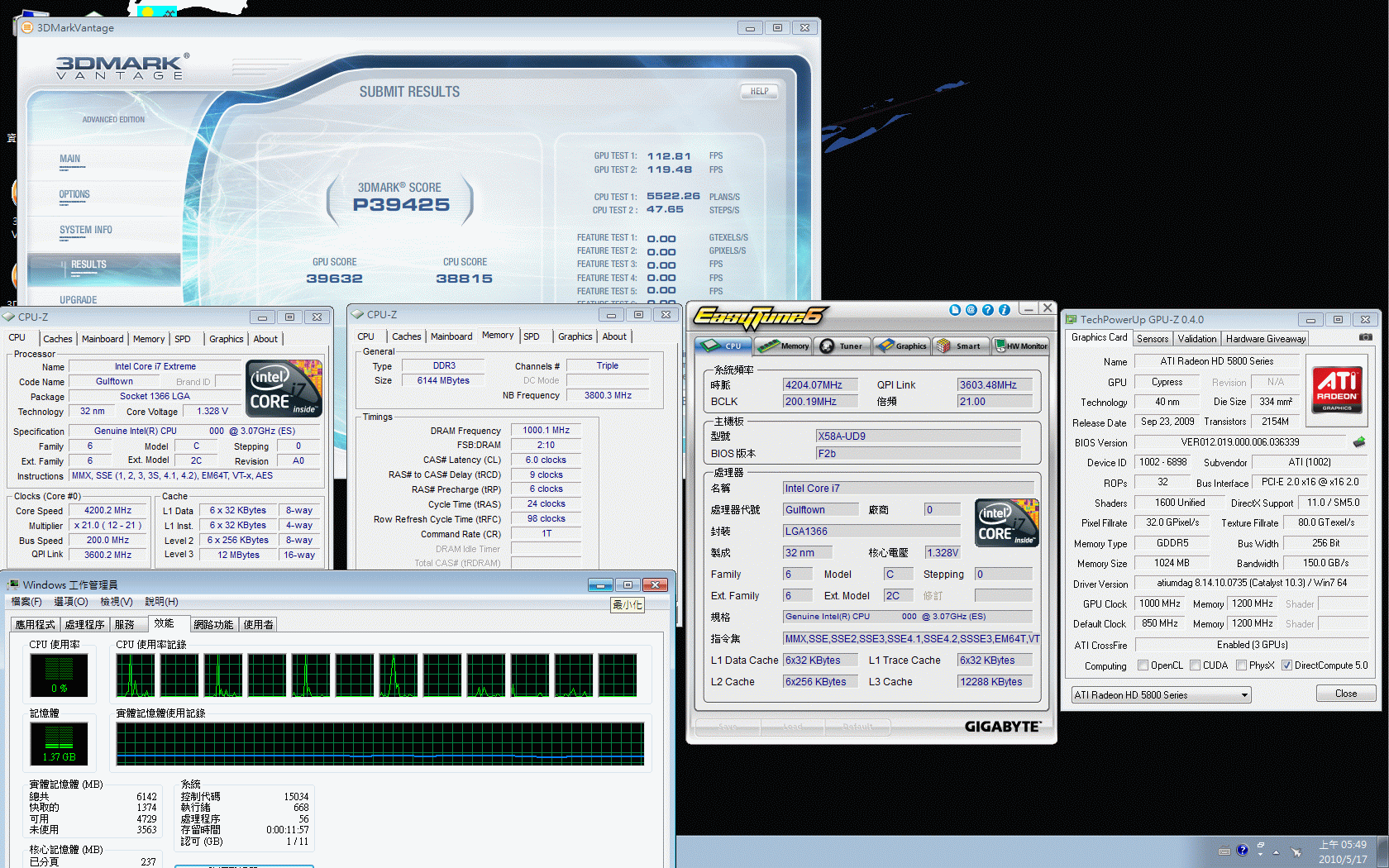This screenshot has width=1389, height=868.
Task: Click the GIGABYTE logo in EasyTune6
Action: tap(1002, 727)
